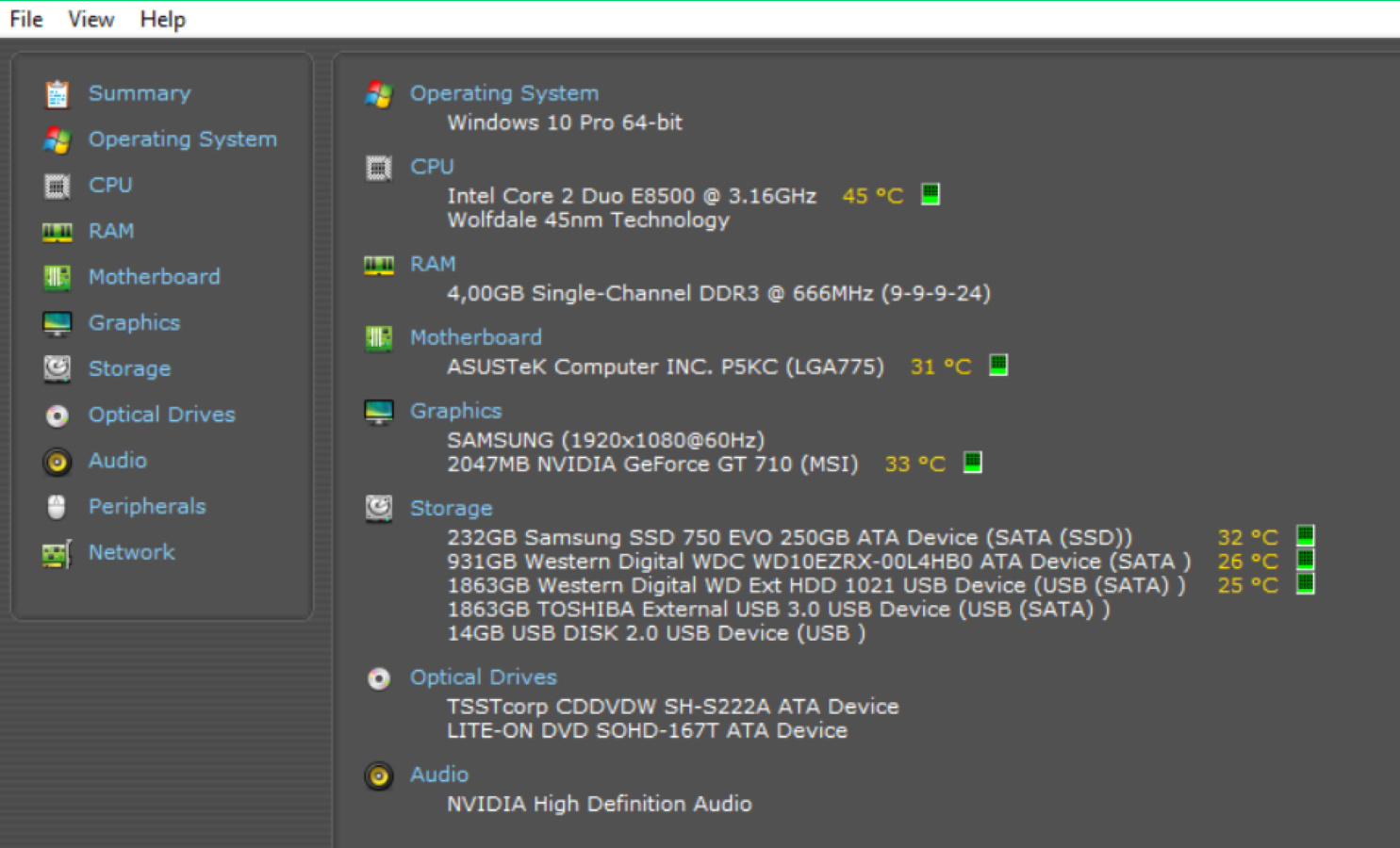The height and width of the screenshot is (848, 1400).
Task: Click the Peripherals mouse icon in sidebar
Action: point(57,507)
